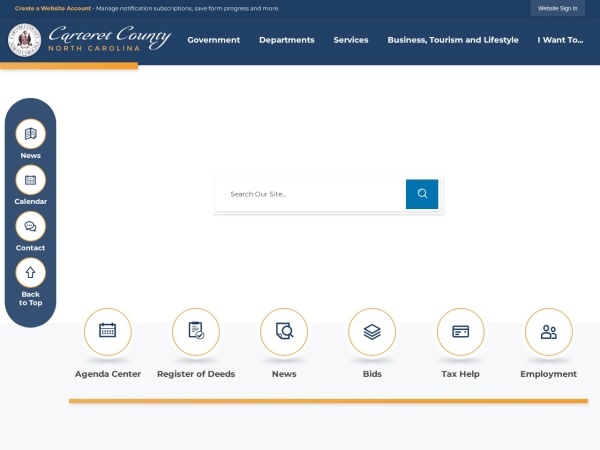Open Business, Tourism and Lifestyle menu
This screenshot has width=600, height=450.
click(x=453, y=40)
